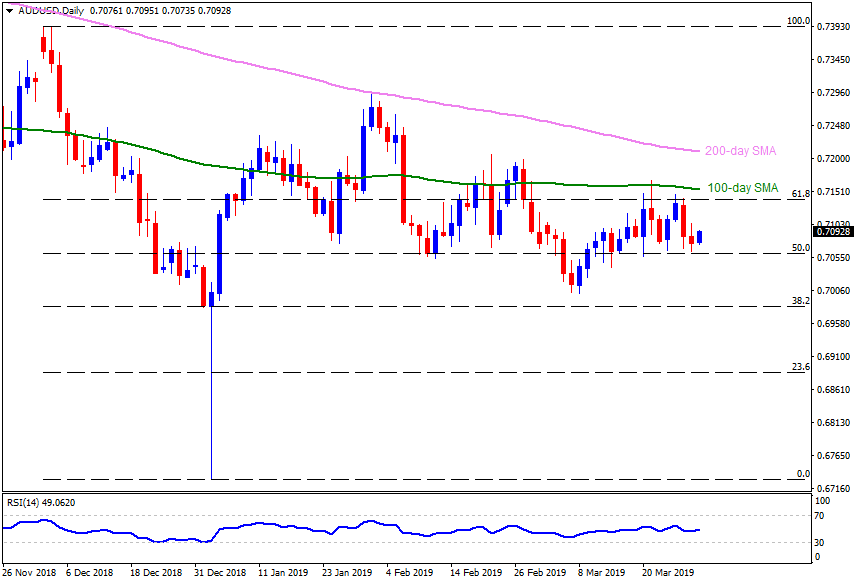
Task: Select the 0.0 Fibonacci level label
Action: [x=802, y=473]
